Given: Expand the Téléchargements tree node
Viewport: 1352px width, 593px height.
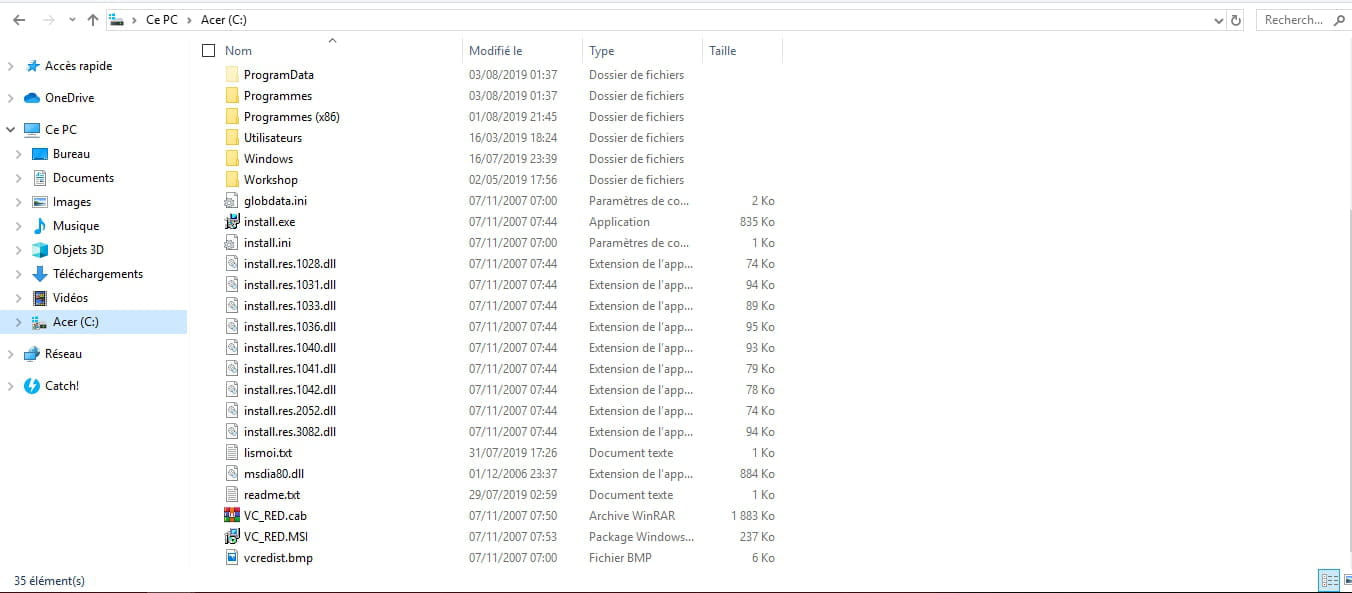Looking at the screenshot, I should (19, 274).
